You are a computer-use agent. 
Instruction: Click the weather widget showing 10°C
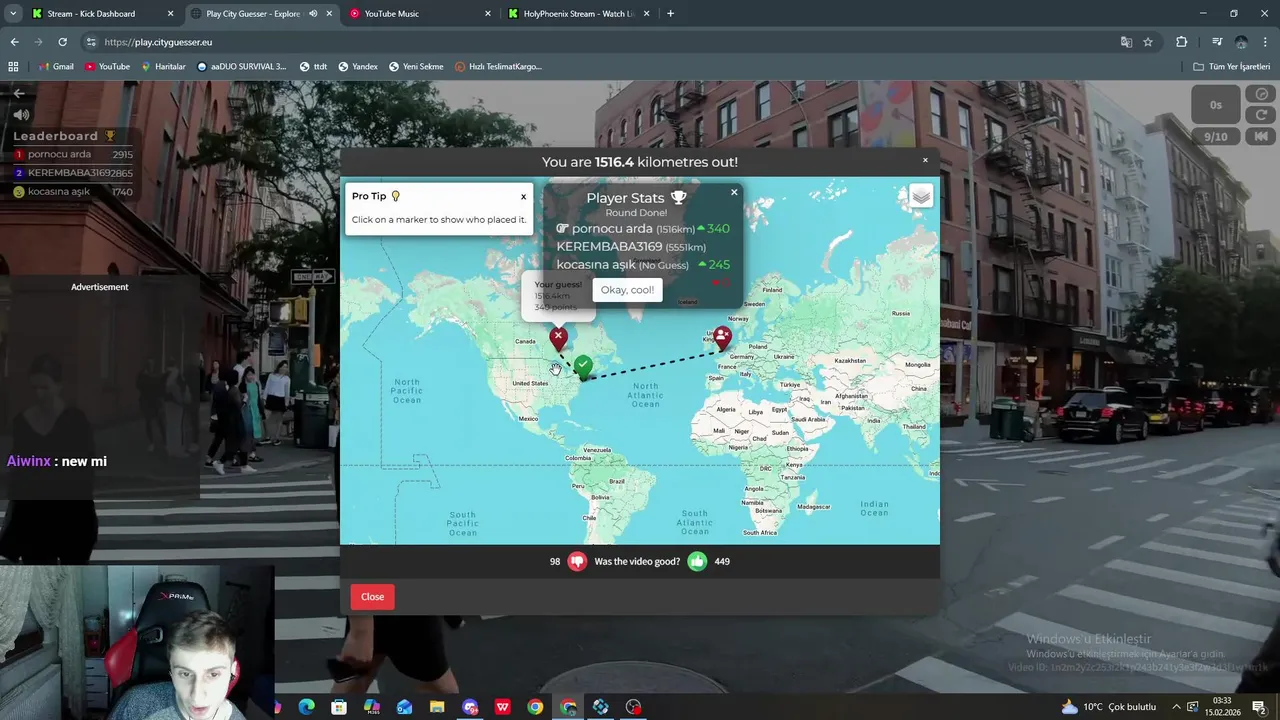pos(1108,707)
